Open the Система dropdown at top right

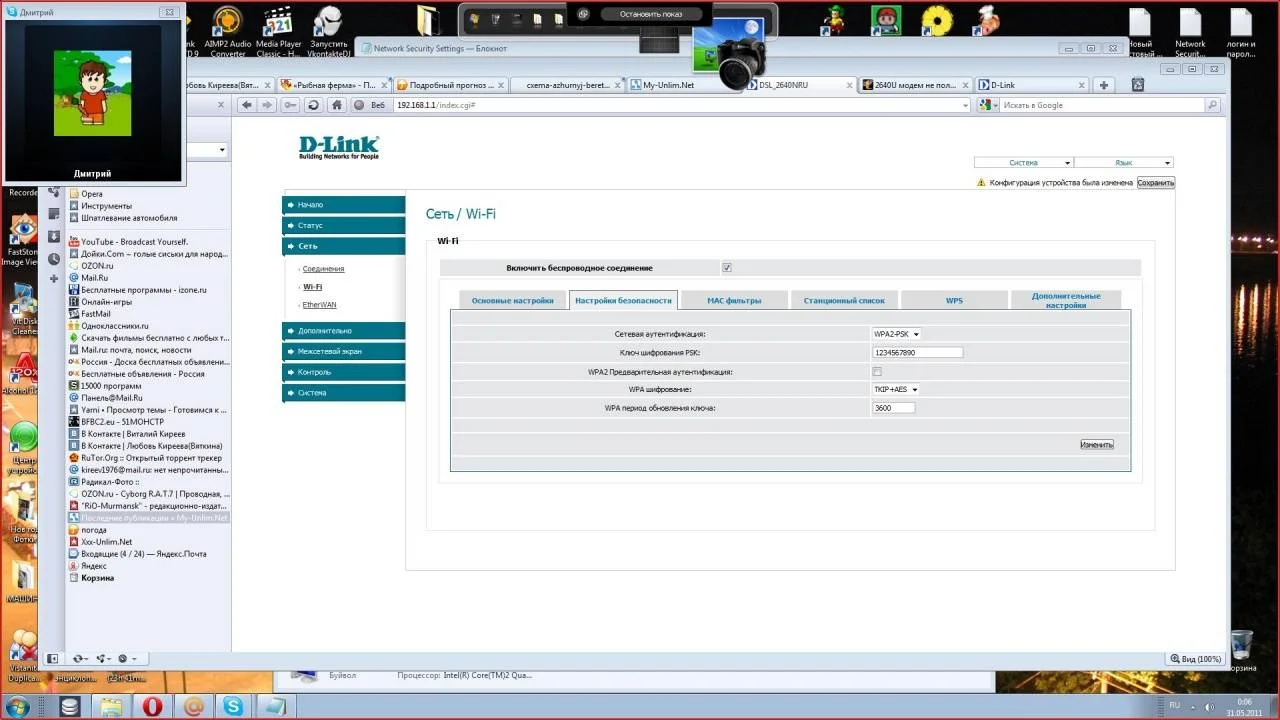(x=1023, y=162)
